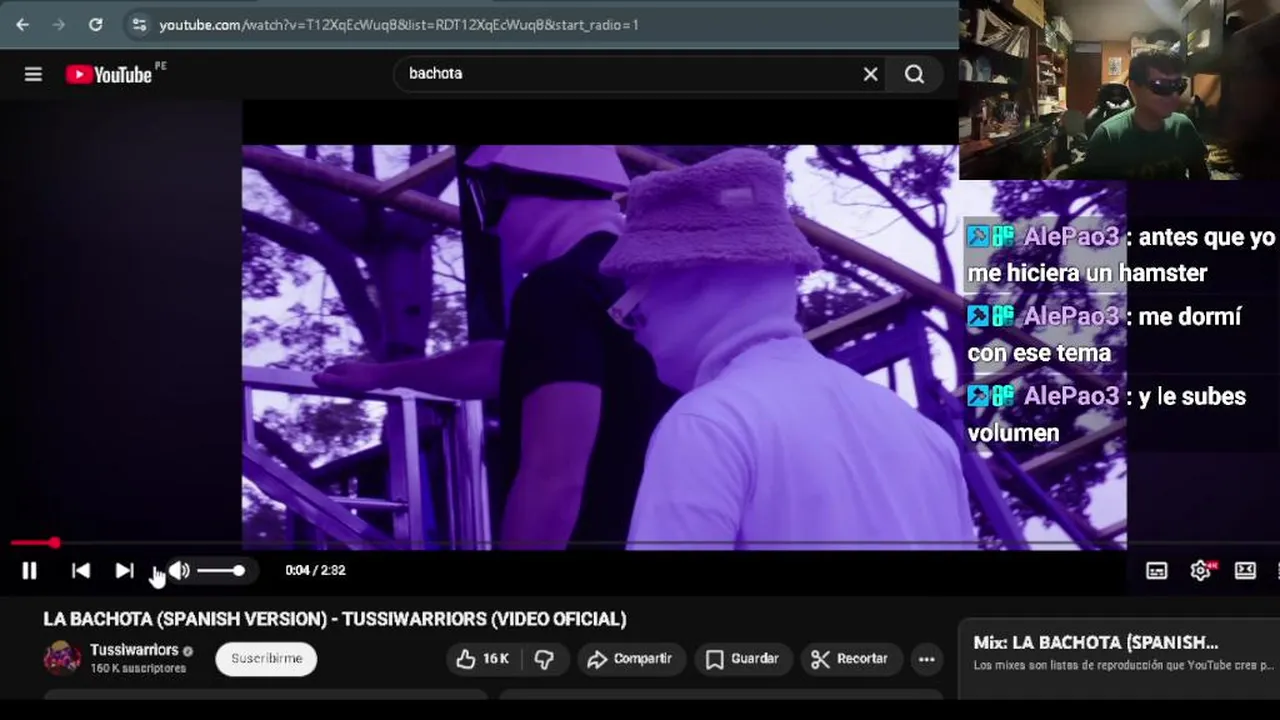
Task: Open the player settings gear
Action: 1201,570
